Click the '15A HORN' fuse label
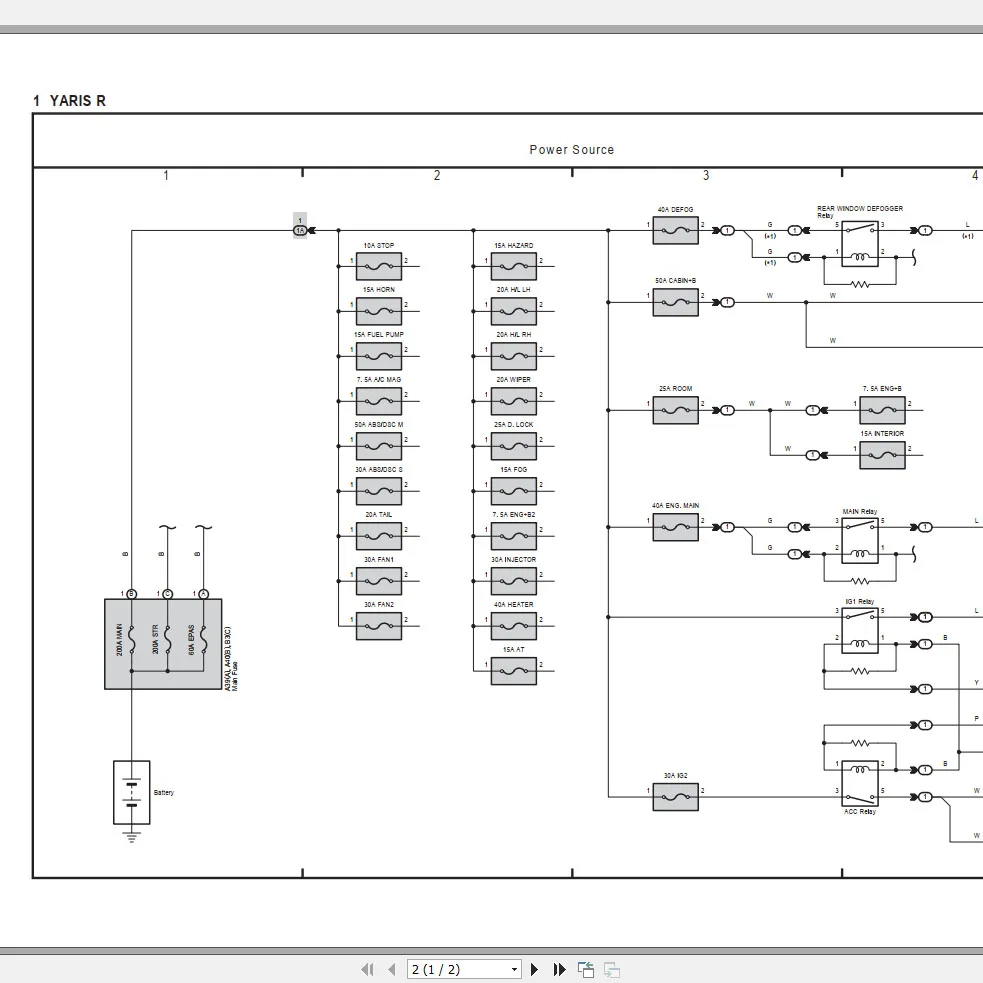Viewport: 983px width, 983px height. click(379, 290)
